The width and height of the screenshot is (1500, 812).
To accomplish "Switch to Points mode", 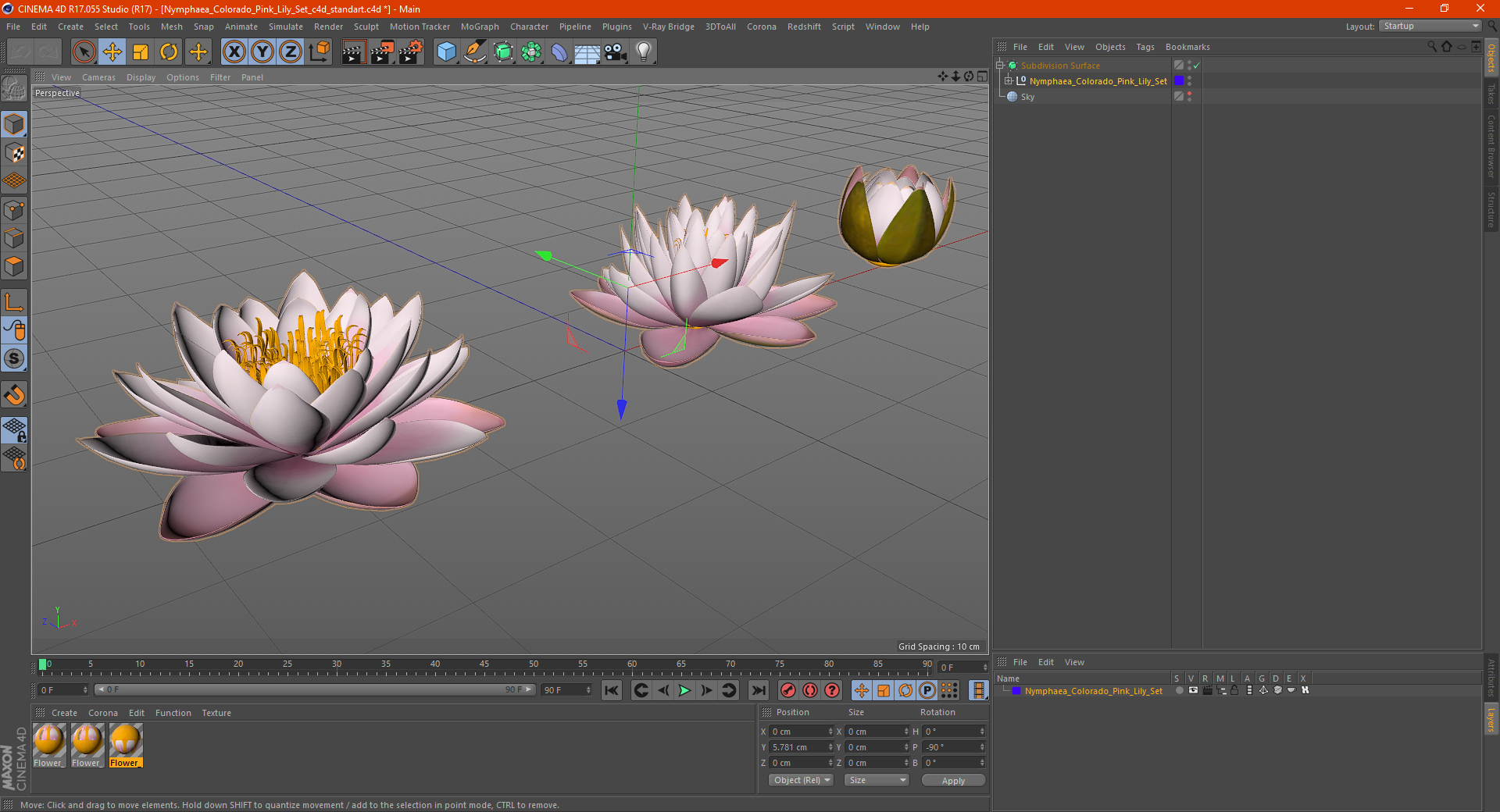I will [x=14, y=210].
